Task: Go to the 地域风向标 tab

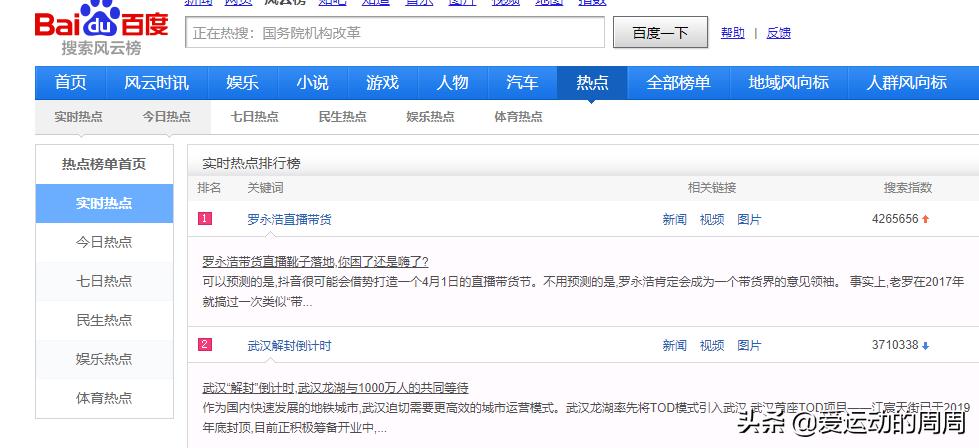Action: pos(789,82)
